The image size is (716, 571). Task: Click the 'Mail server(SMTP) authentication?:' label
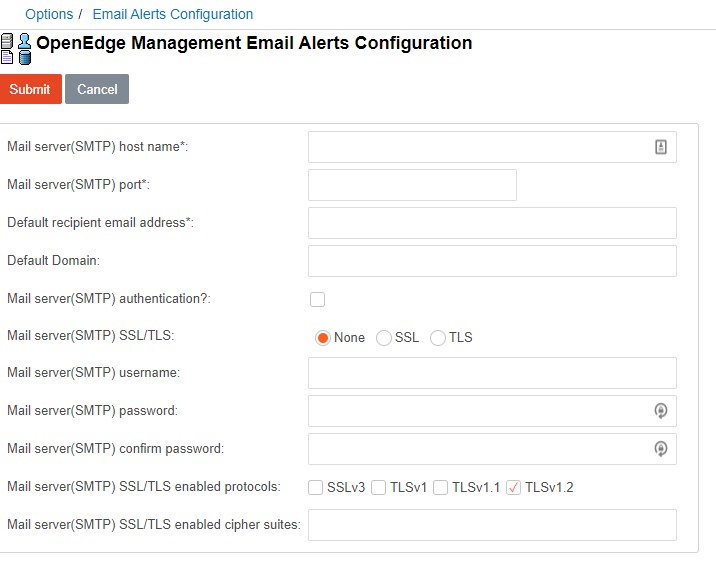click(x=109, y=299)
